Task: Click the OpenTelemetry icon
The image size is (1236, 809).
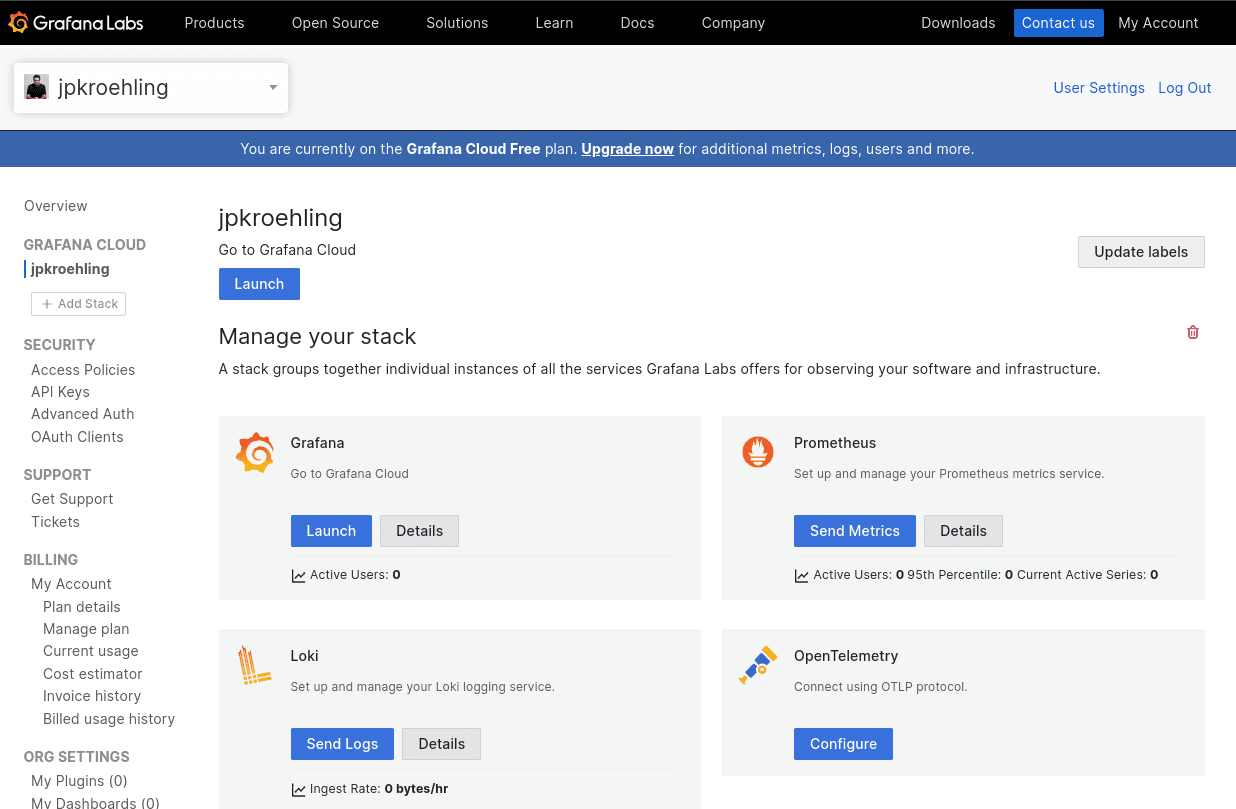Action: click(x=758, y=664)
